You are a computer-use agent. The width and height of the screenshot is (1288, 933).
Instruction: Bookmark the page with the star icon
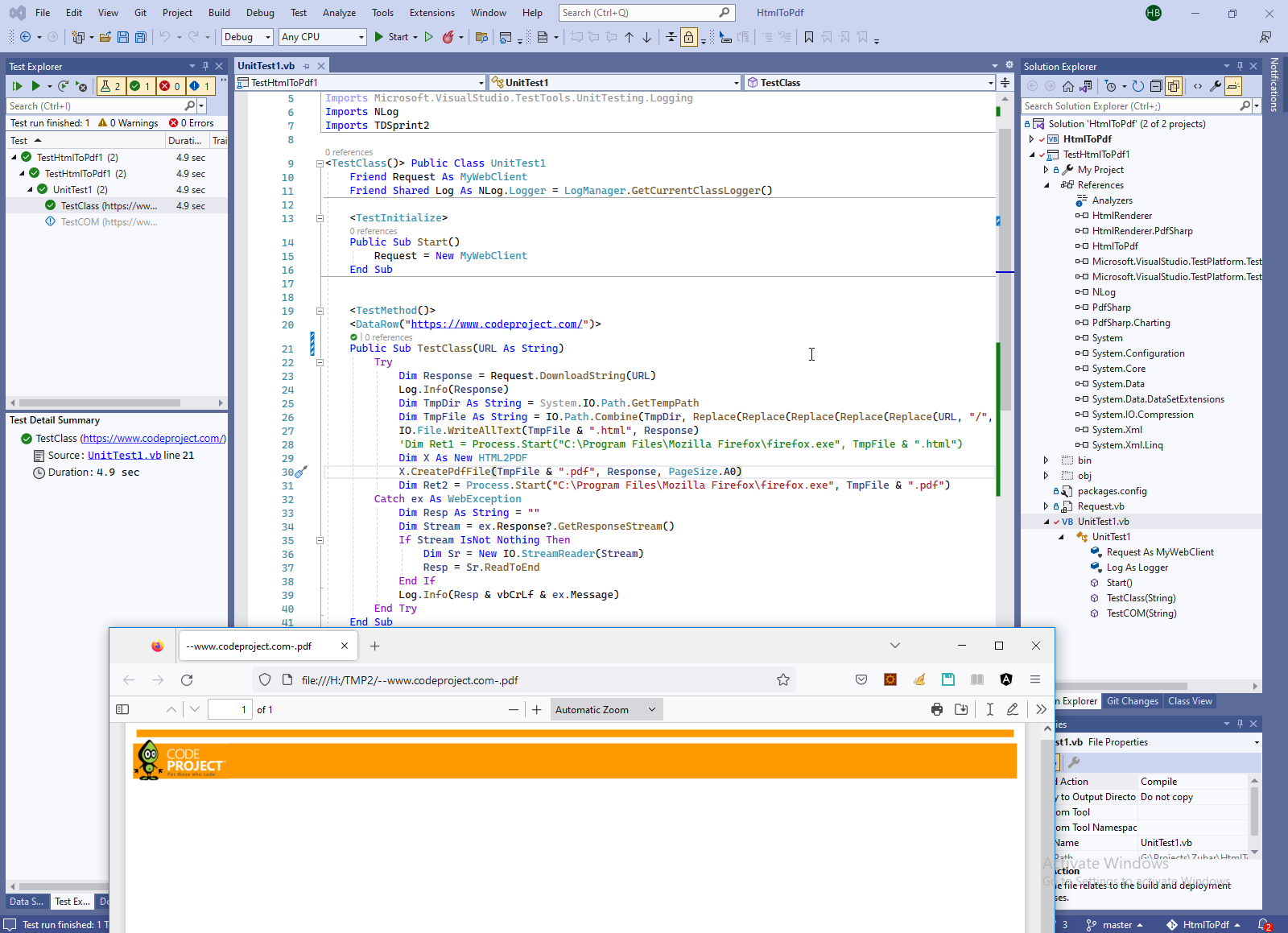tap(782, 680)
